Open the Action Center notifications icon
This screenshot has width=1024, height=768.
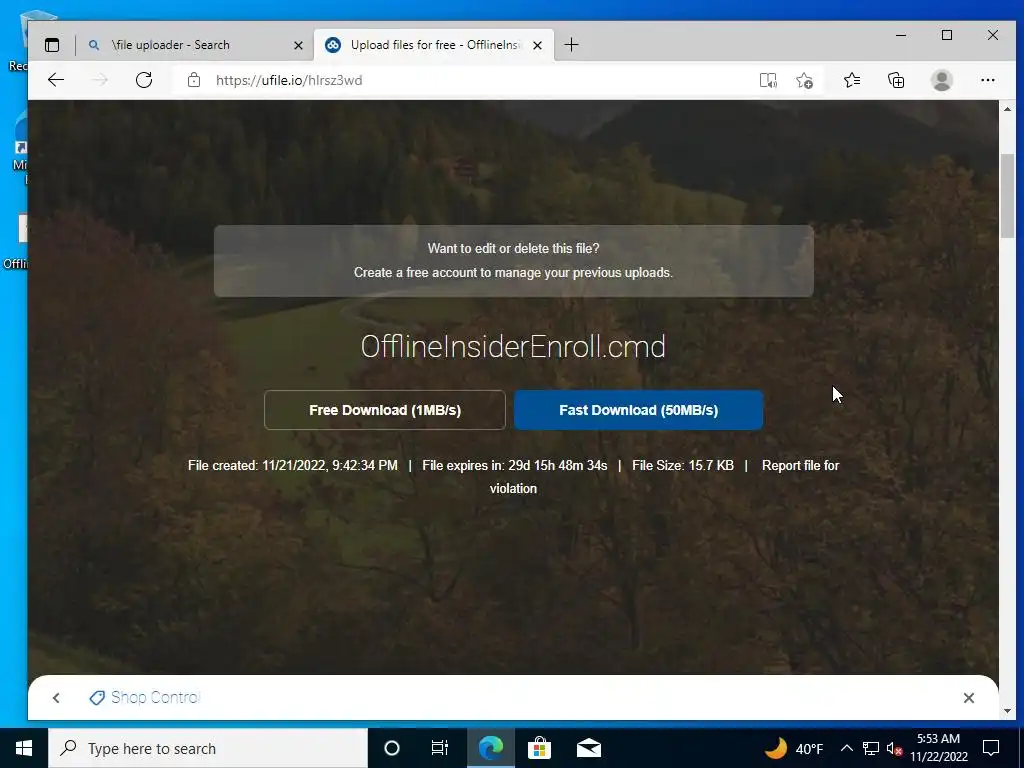pyautogui.click(x=991, y=748)
